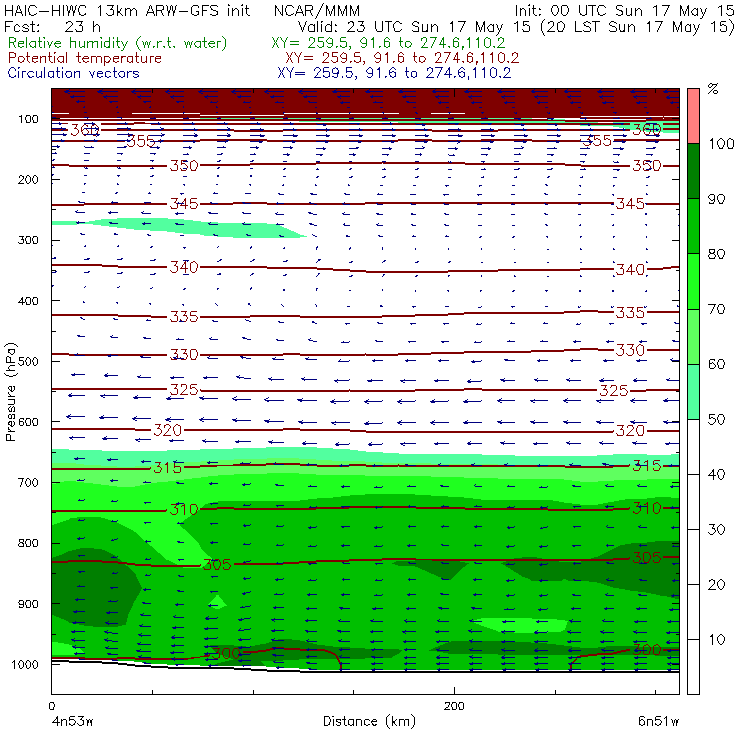740x740 pixels.
Task: Click the '%' unit above the colorbar
Action: point(713,89)
